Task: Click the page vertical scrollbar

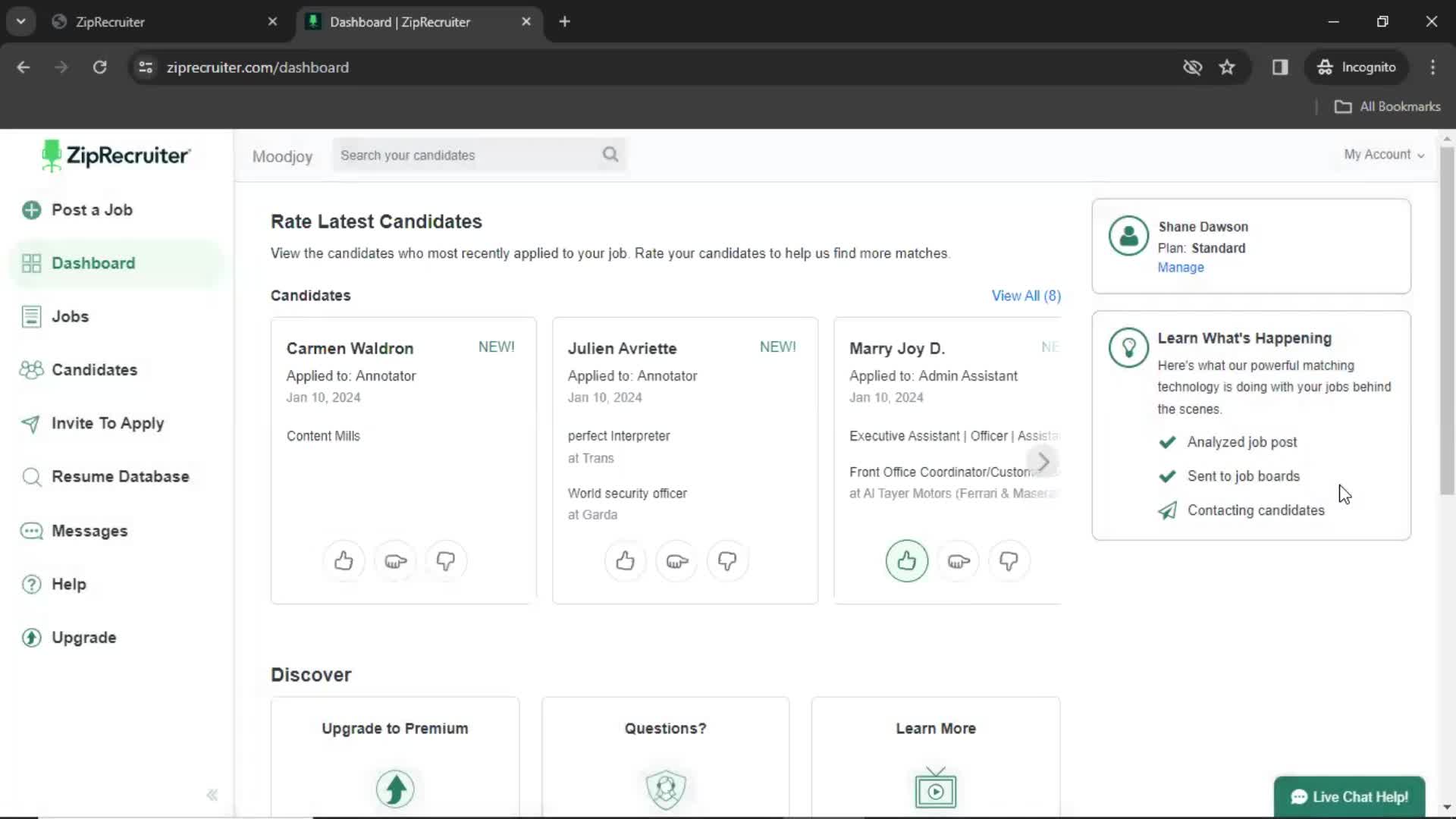Action: [x=1447, y=322]
